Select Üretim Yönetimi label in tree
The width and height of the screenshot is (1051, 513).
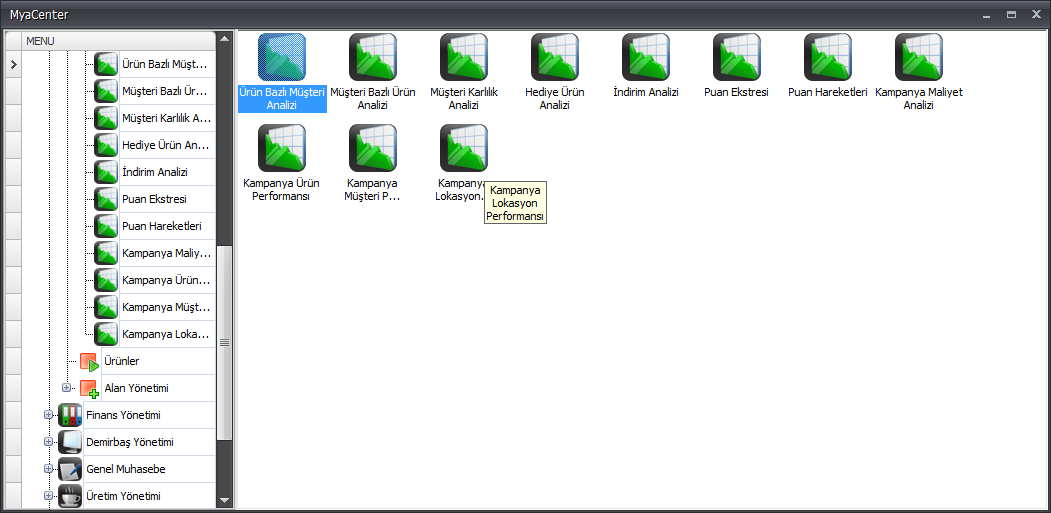pos(123,496)
